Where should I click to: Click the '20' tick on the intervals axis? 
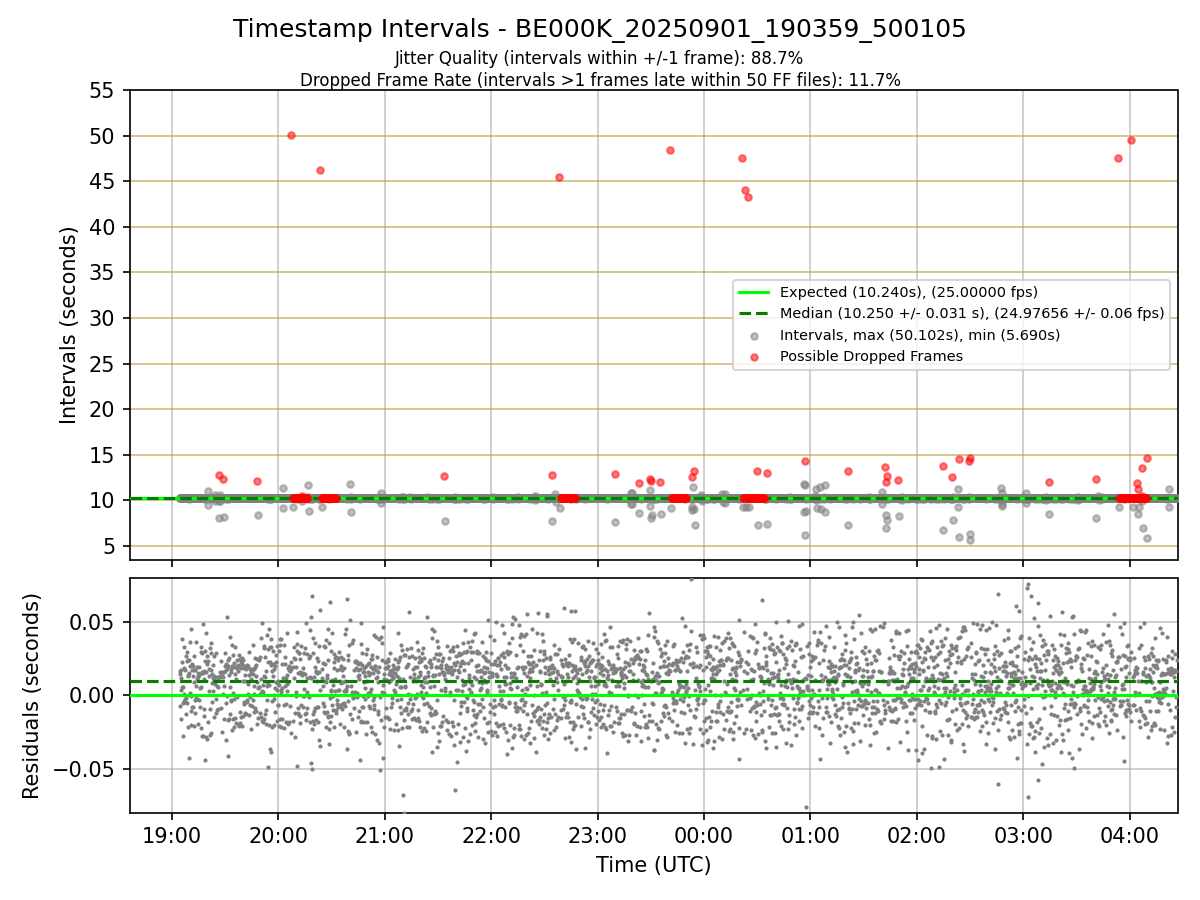(103, 409)
